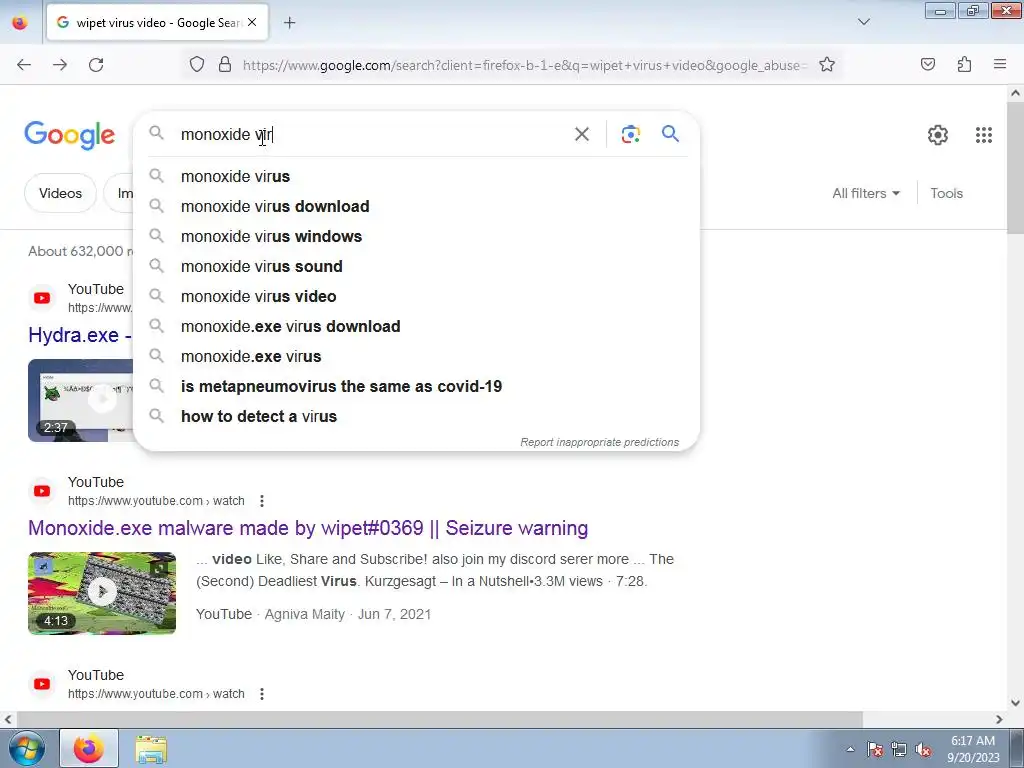Image resolution: width=1024 pixels, height=768 pixels.
Task: Open the network status tray icon
Action: point(899,750)
